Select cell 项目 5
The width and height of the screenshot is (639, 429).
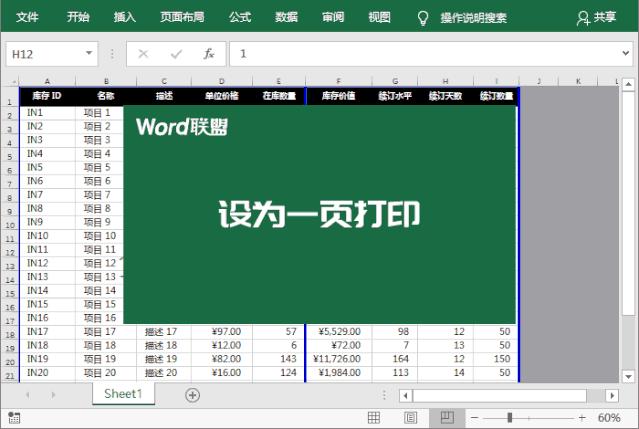click(99, 167)
